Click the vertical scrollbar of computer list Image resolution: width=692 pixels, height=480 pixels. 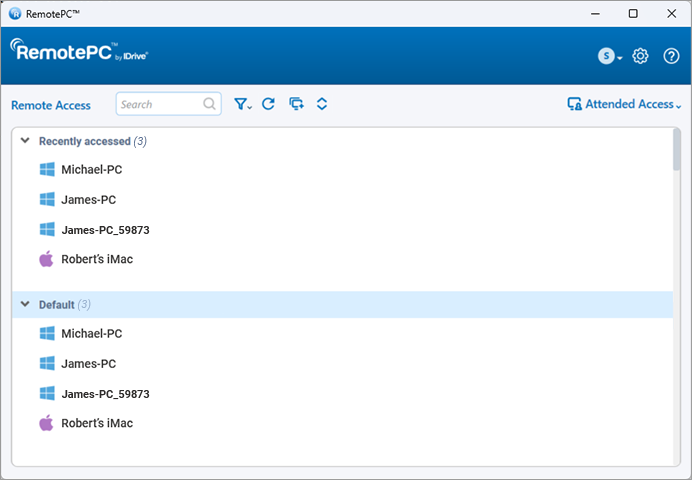tap(677, 152)
